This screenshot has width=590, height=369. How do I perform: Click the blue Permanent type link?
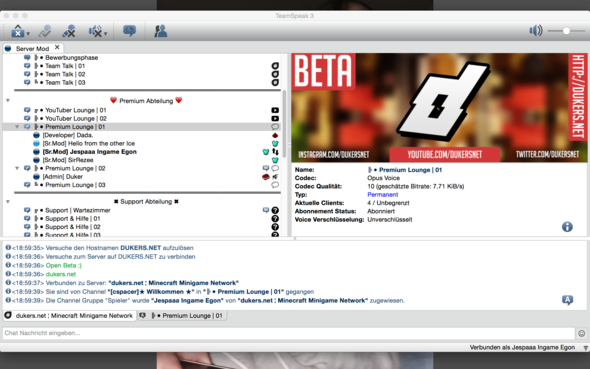[x=382, y=194]
